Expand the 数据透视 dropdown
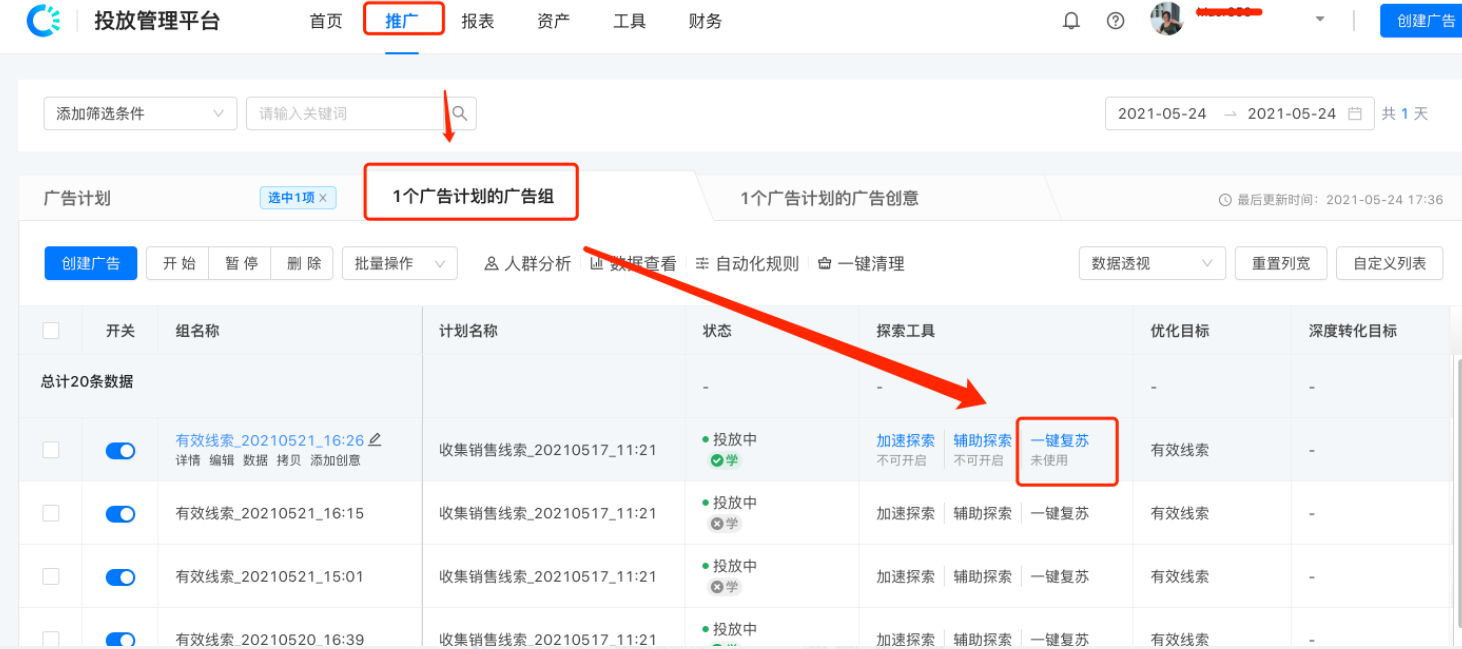Image resolution: width=1462 pixels, height=649 pixels. point(1151,263)
